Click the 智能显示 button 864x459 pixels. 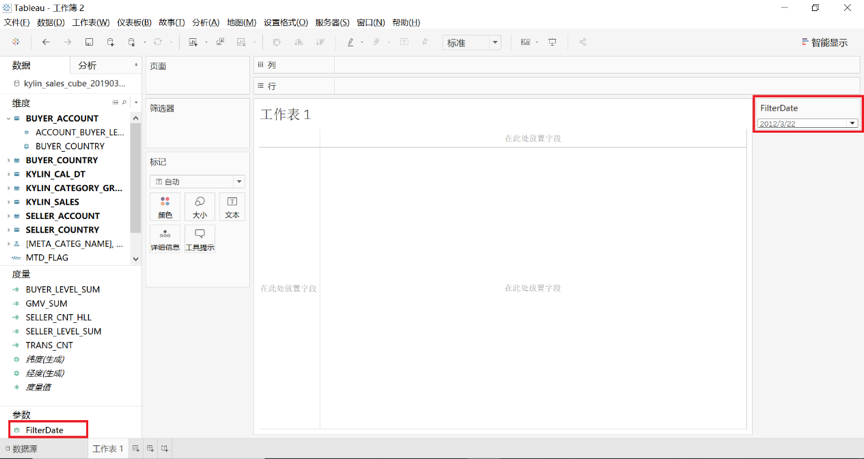tap(824, 43)
